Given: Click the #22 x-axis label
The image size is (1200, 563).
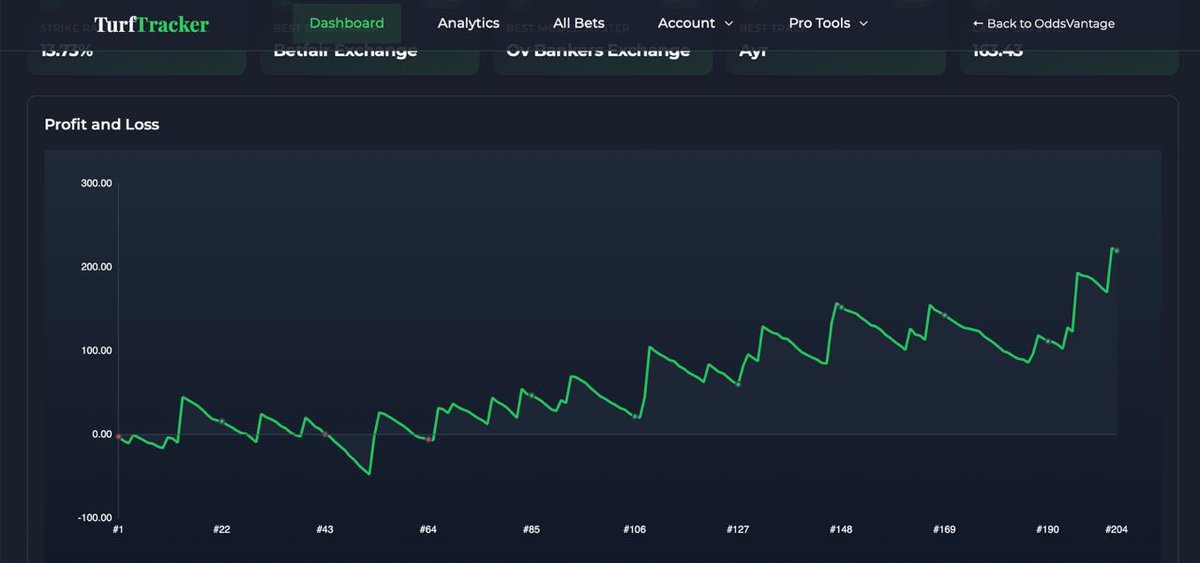Looking at the screenshot, I should pos(222,530).
